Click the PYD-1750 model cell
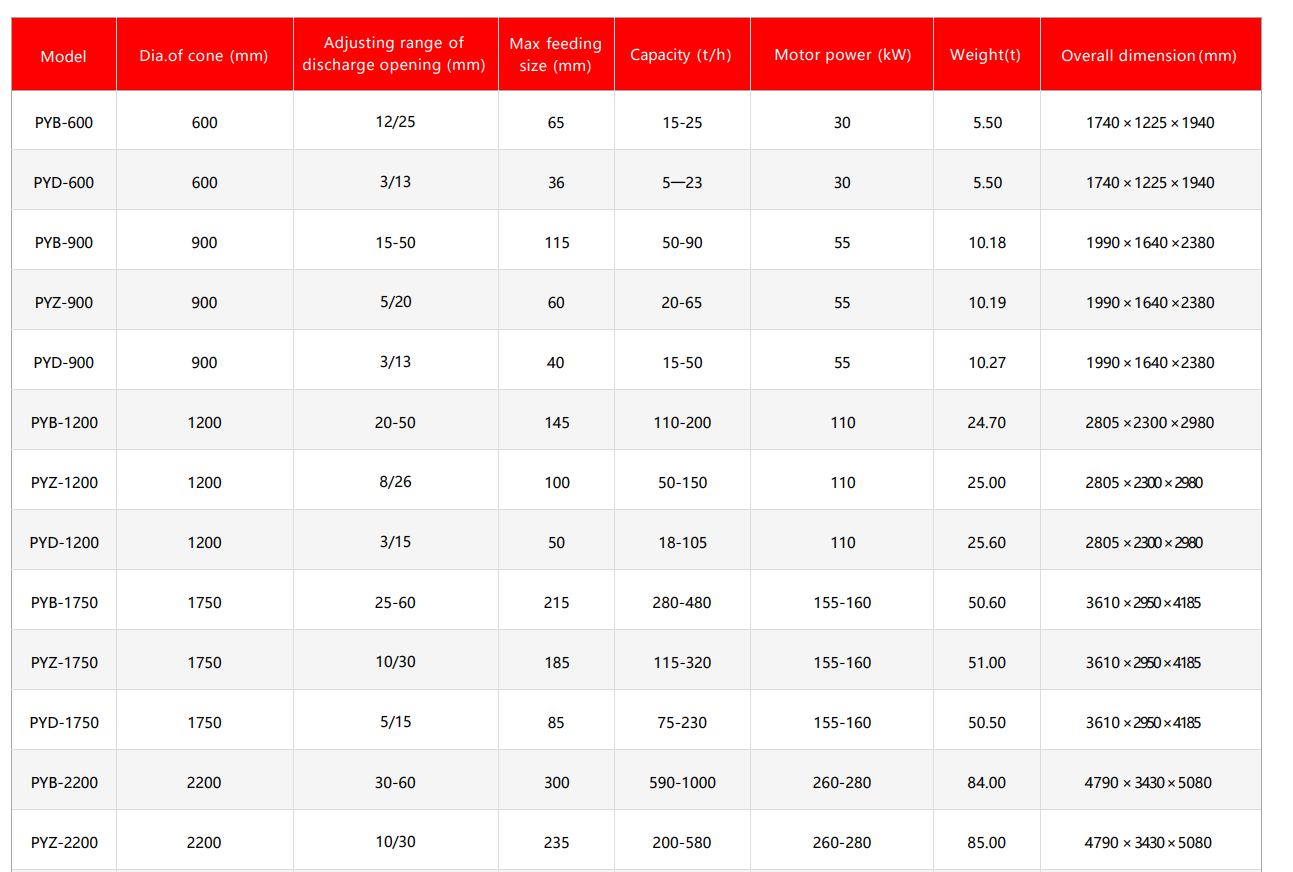 click(x=64, y=722)
